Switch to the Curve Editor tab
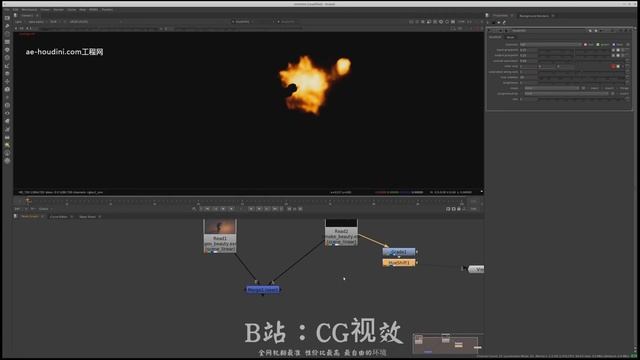Image resolution: width=640 pixels, height=360 pixels. click(x=58, y=217)
